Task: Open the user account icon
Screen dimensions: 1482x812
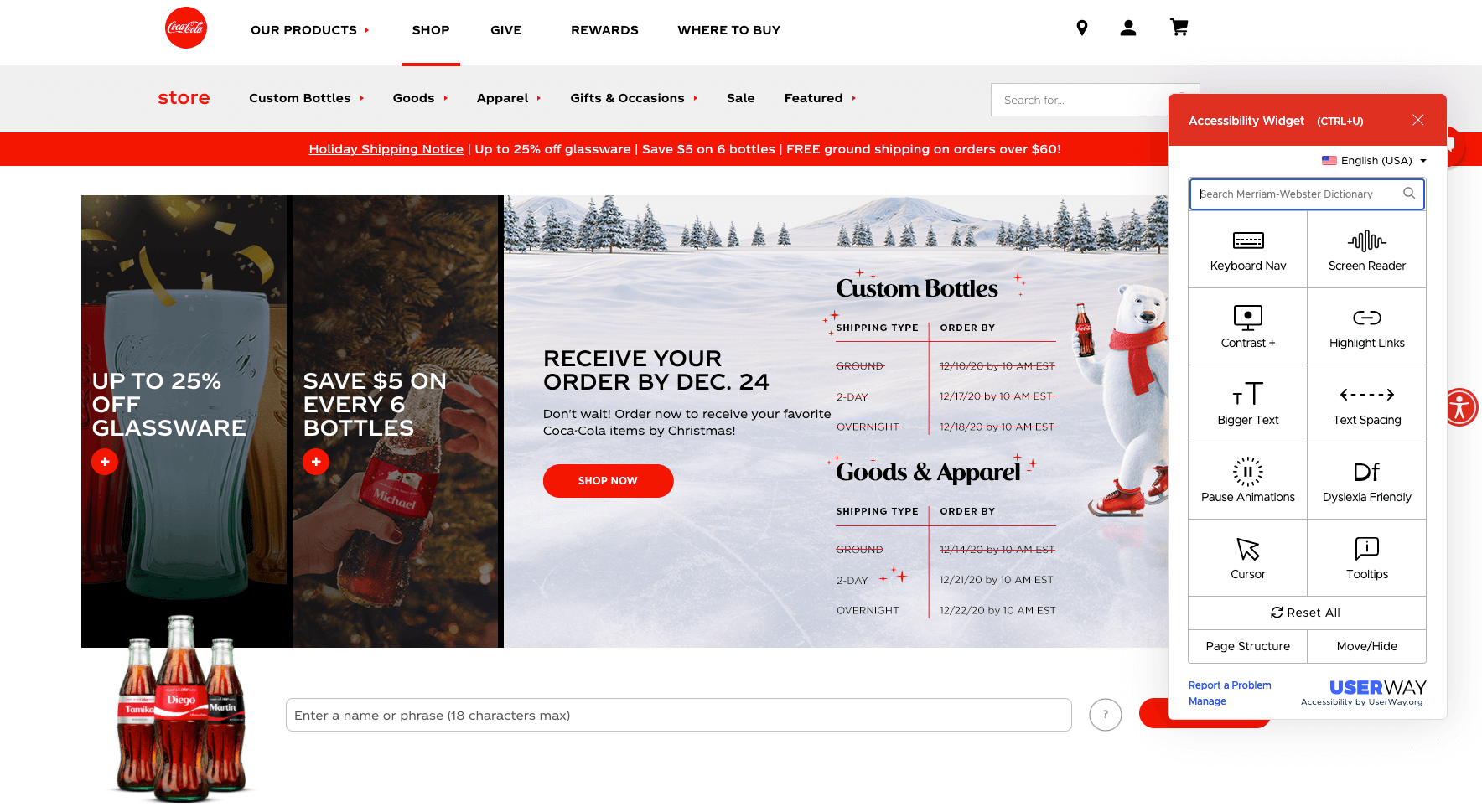Action: [x=1128, y=28]
